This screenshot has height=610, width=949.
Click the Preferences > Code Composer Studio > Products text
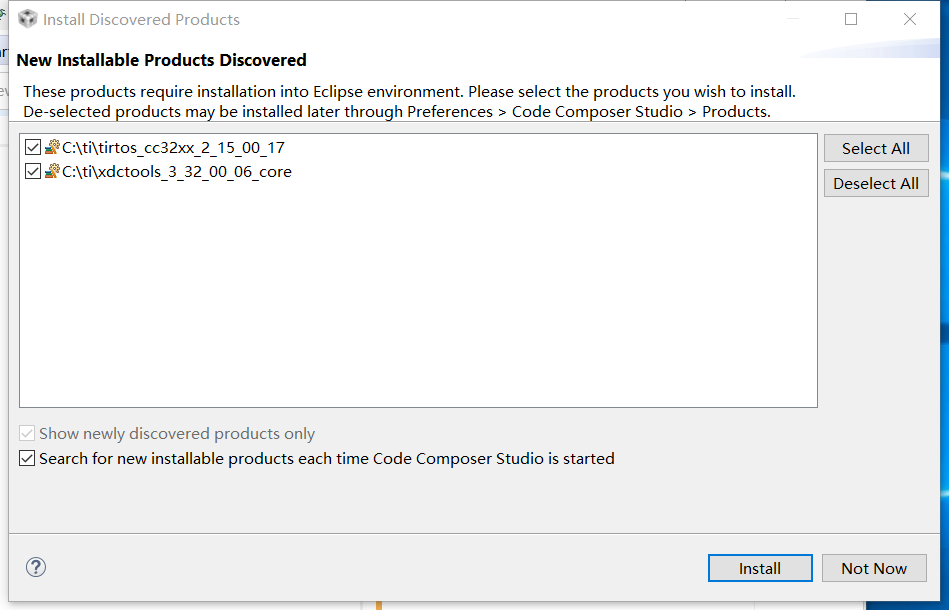(588, 111)
